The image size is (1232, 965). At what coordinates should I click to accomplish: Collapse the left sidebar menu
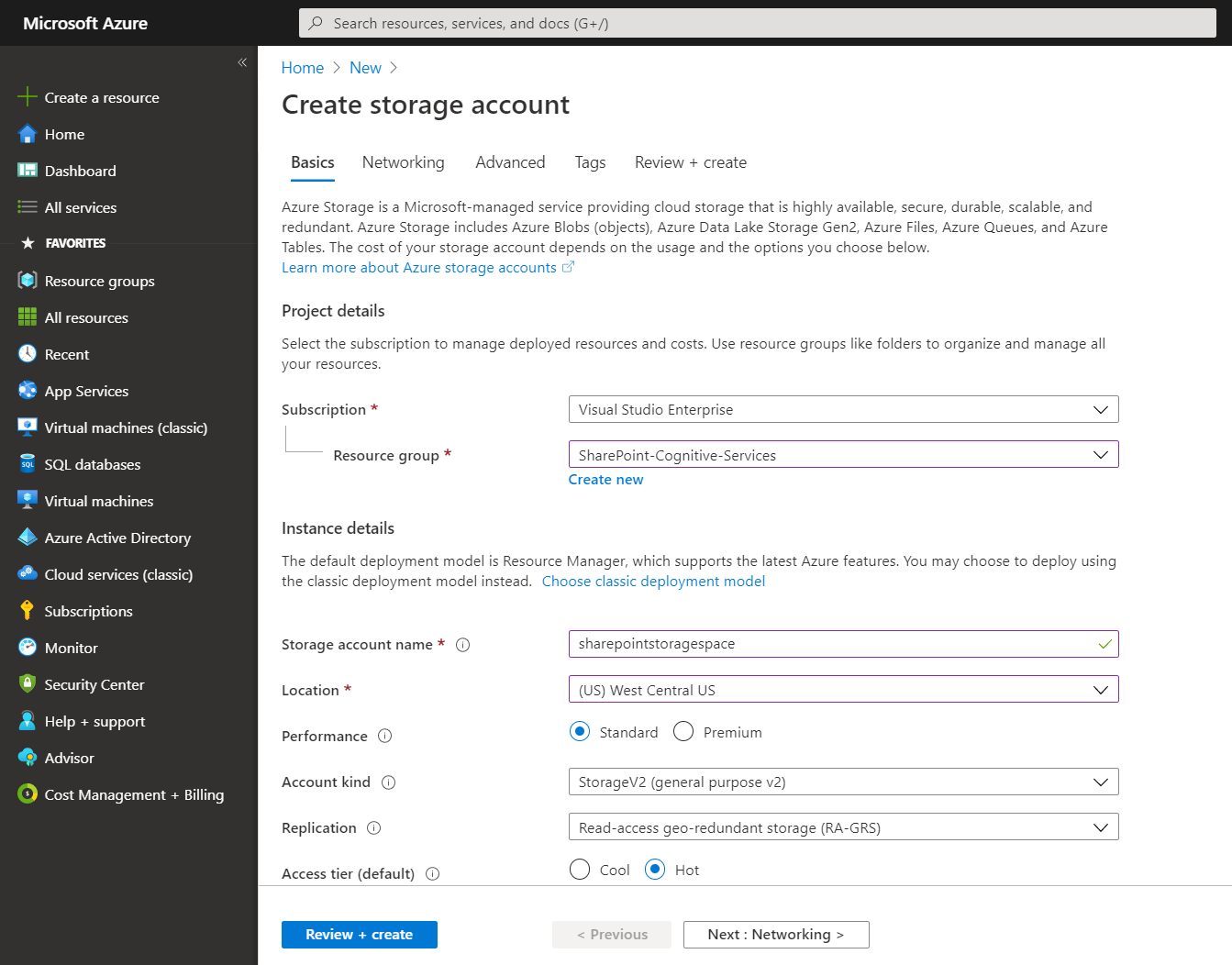point(242,62)
